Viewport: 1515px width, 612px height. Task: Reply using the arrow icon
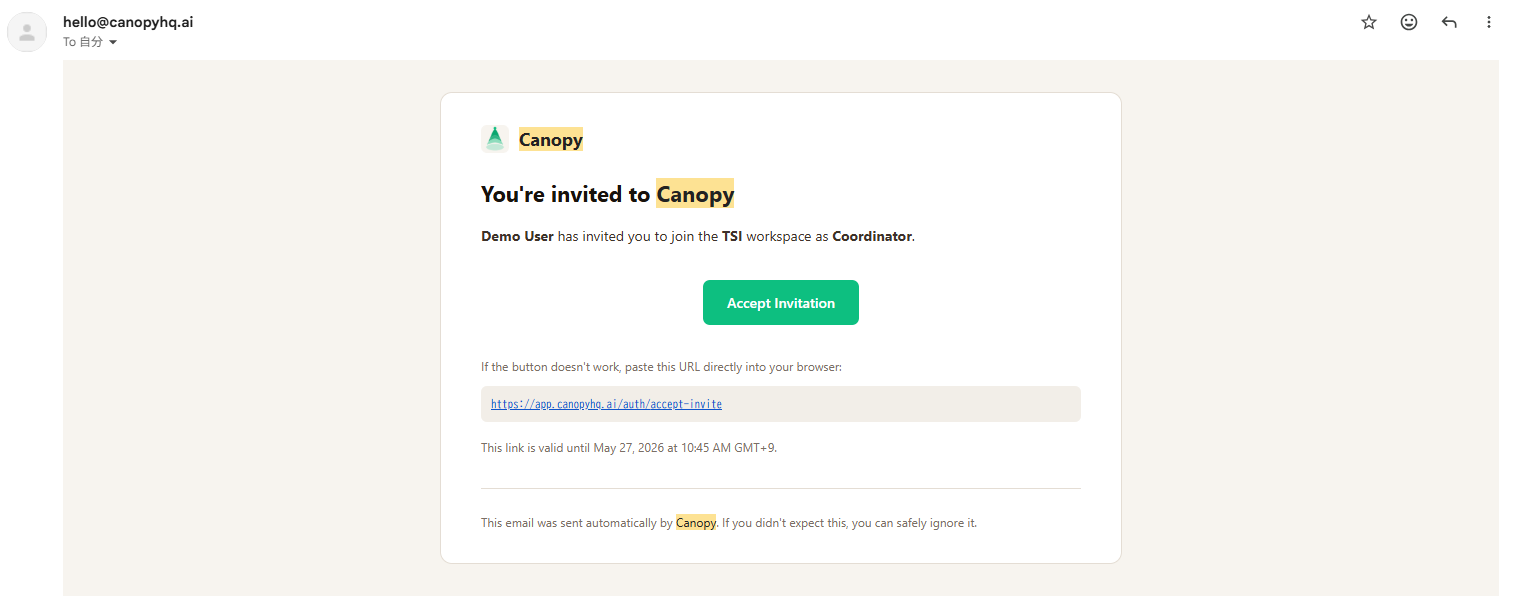tap(1449, 22)
